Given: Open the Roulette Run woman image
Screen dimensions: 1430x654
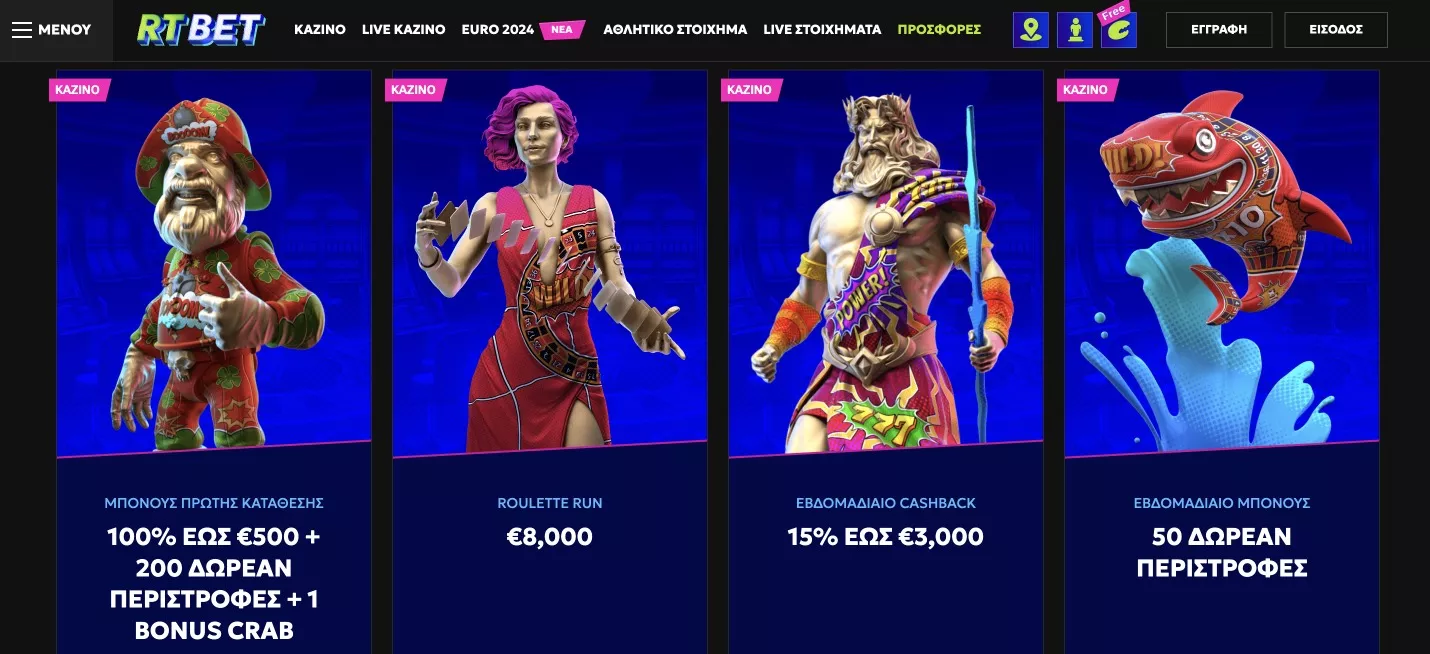Looking at the screenshot, I should (550, 264).
